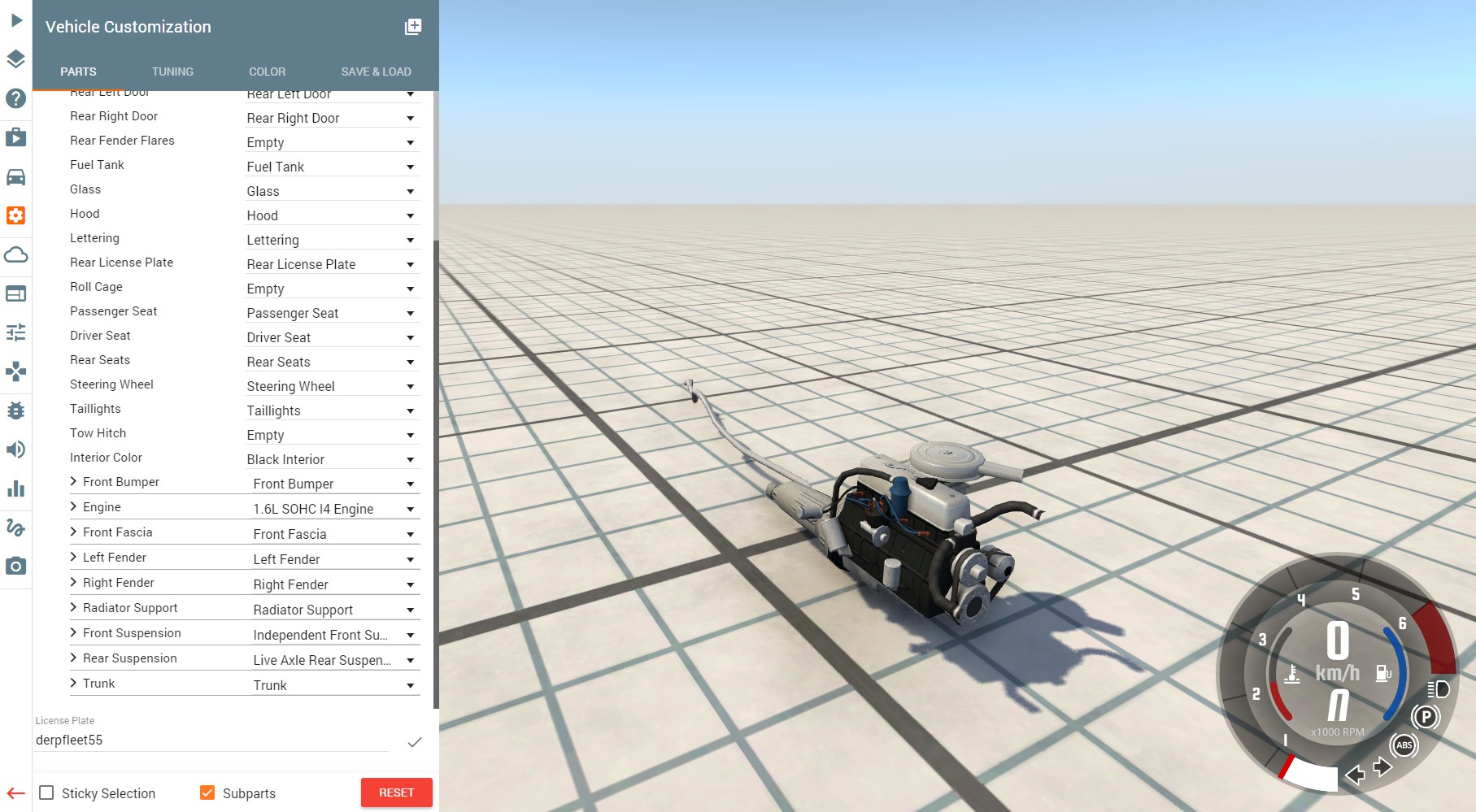This screenshot has width=1476, height=812.
Task: Open the Fuel Tank dropdown
Action: point(332,167)
